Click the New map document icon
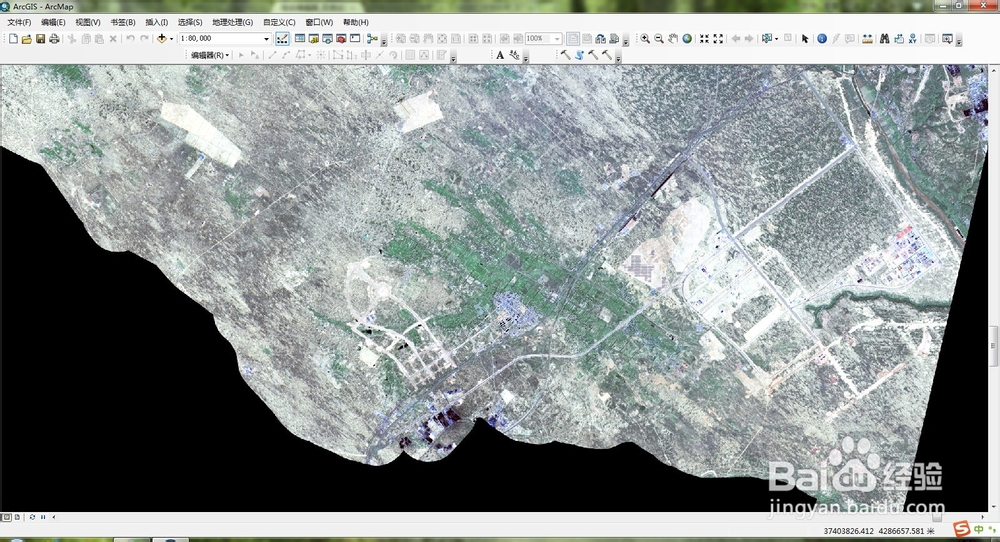 click(x=13, y=39)
